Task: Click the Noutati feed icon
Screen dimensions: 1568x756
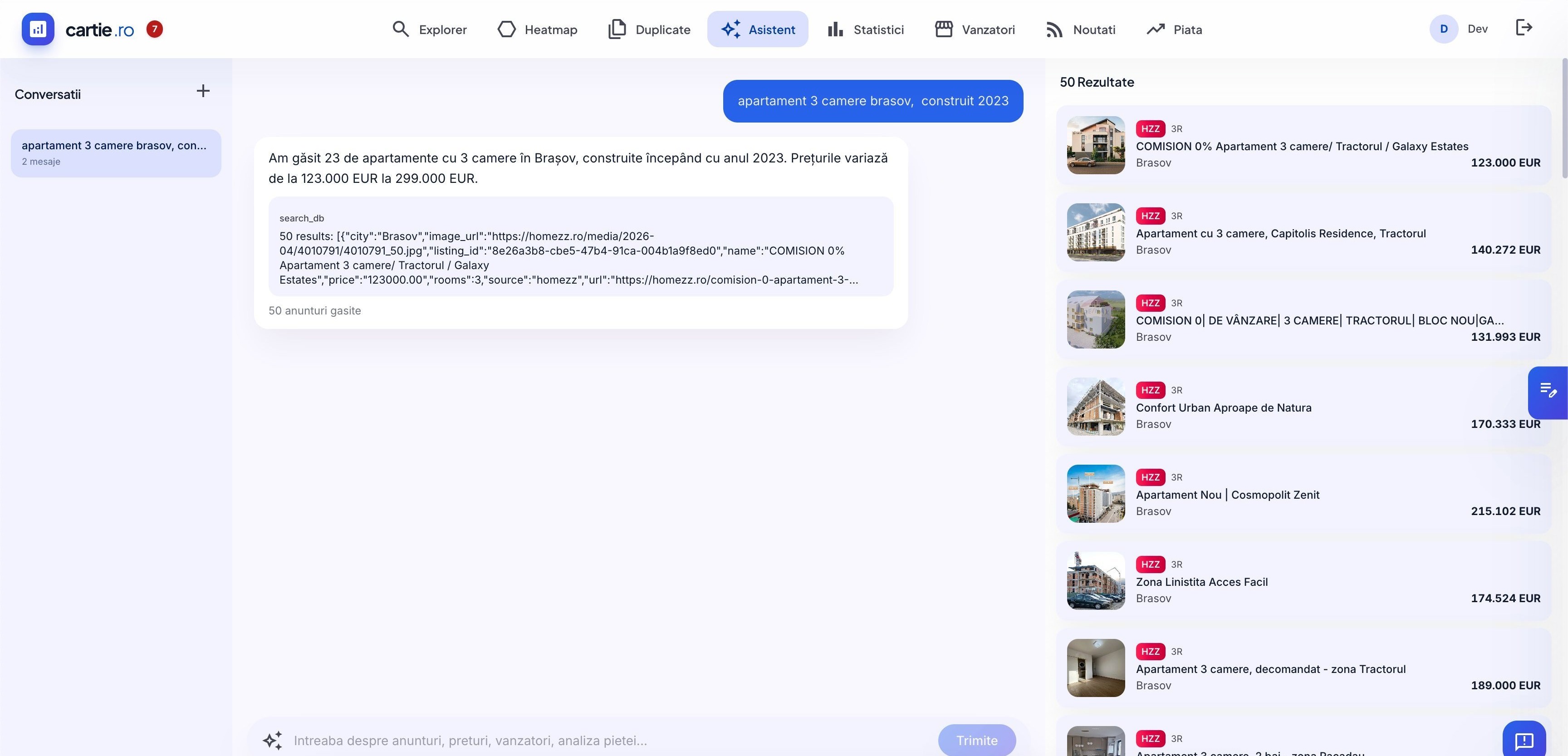Action: [1054, 29]
